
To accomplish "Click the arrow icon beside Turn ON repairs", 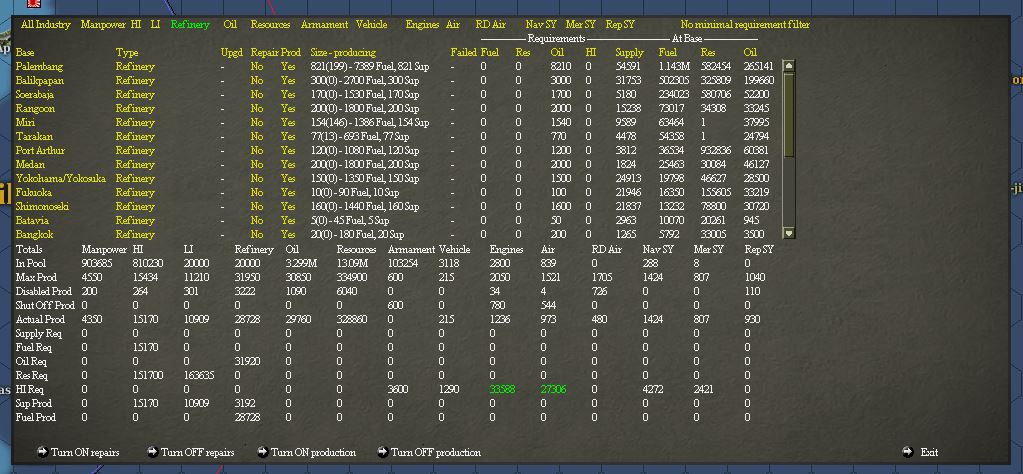I will pos(42,452).
